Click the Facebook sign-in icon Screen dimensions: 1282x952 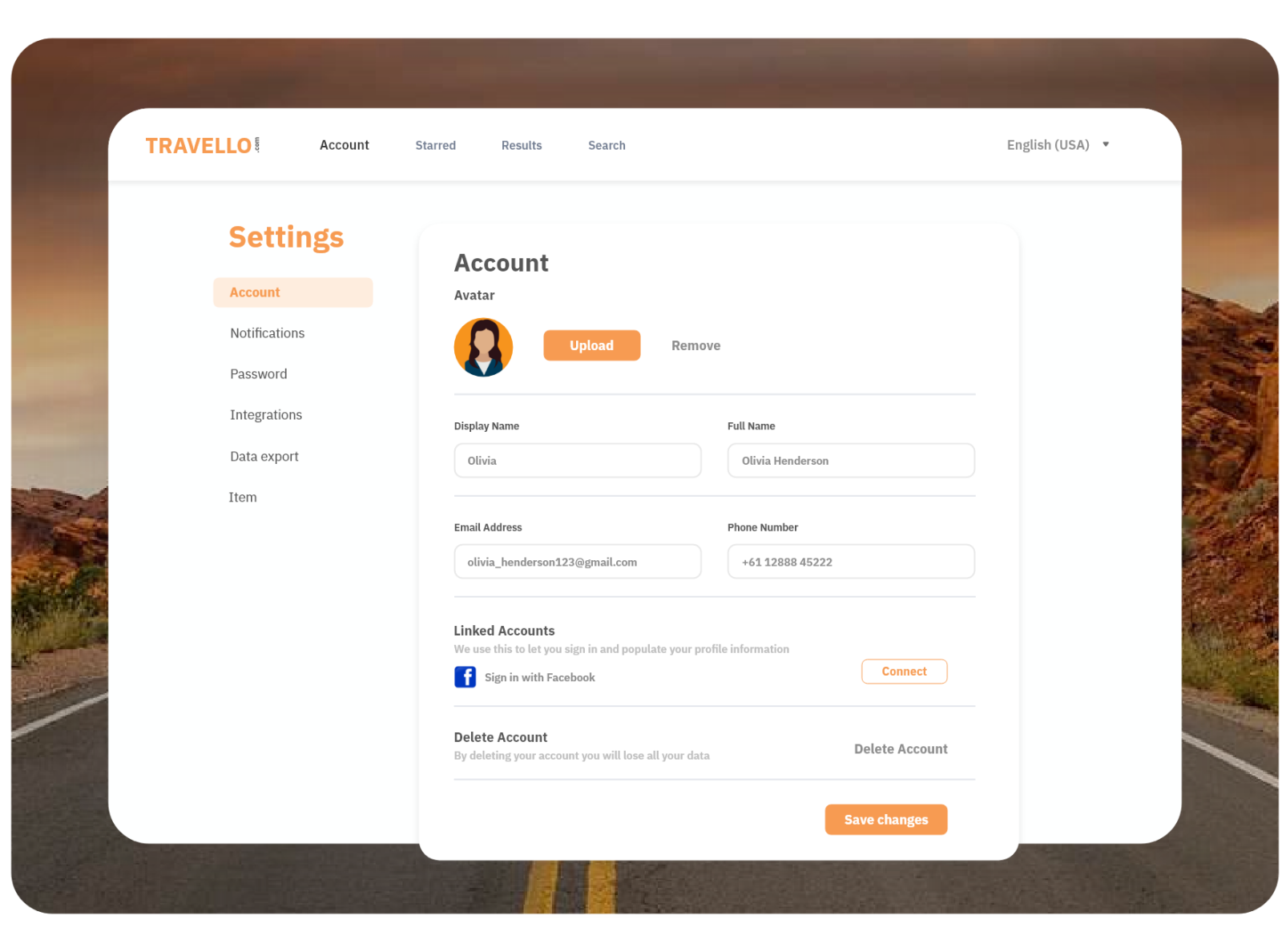click(x=465, y=677)
